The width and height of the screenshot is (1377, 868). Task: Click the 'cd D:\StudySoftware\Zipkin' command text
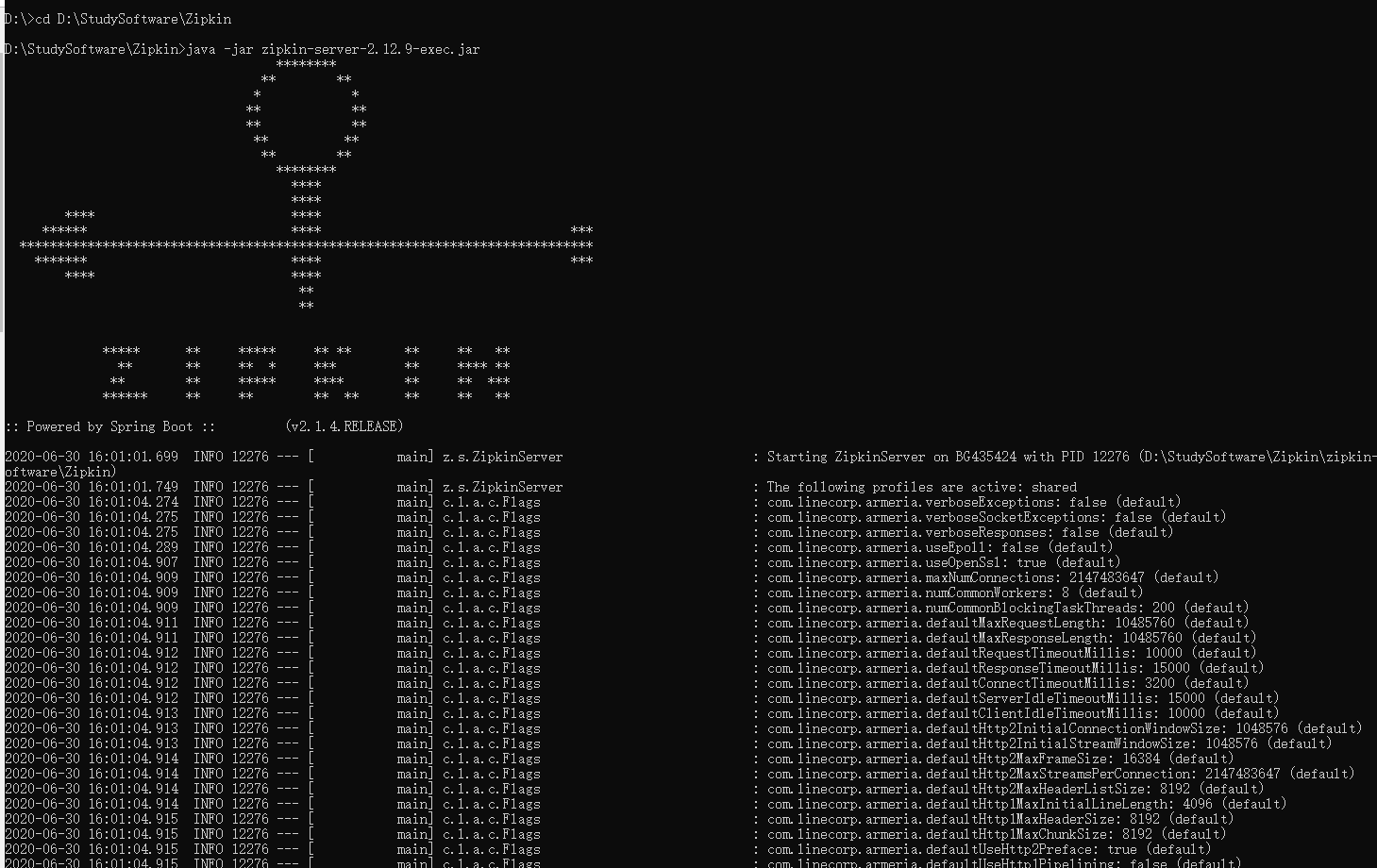[133, 19]
